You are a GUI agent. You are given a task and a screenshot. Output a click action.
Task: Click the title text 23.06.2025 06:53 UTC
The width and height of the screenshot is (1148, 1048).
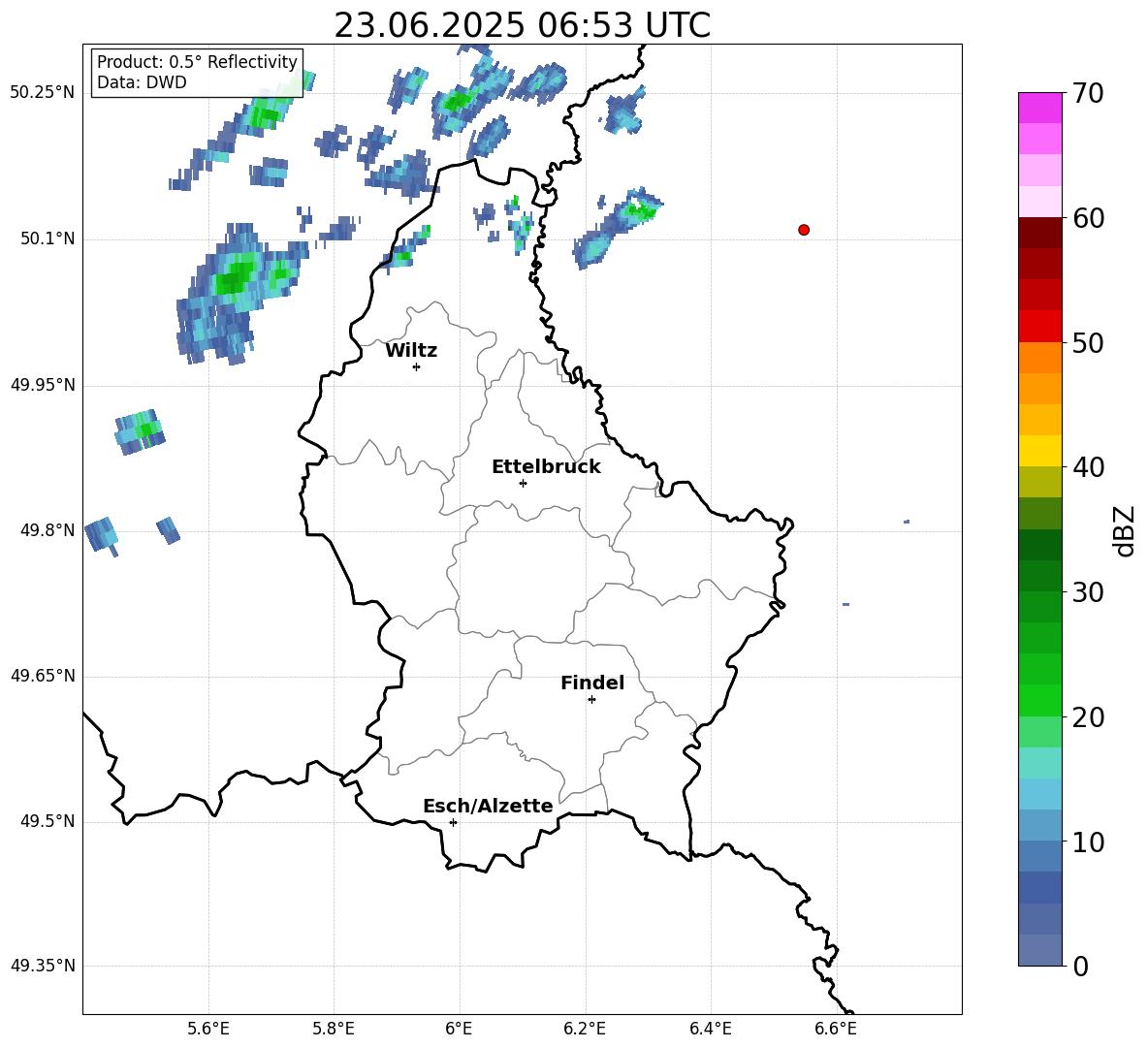point(522,25)
